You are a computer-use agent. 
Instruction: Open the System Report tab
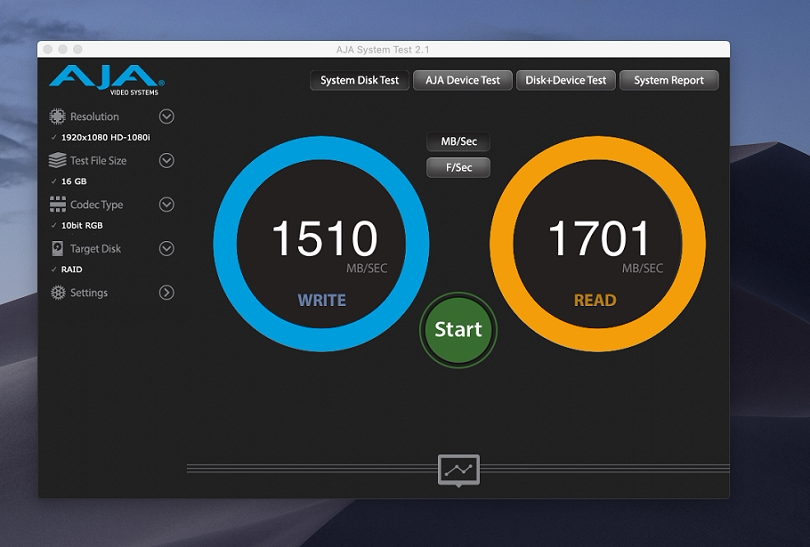(668, 80)
